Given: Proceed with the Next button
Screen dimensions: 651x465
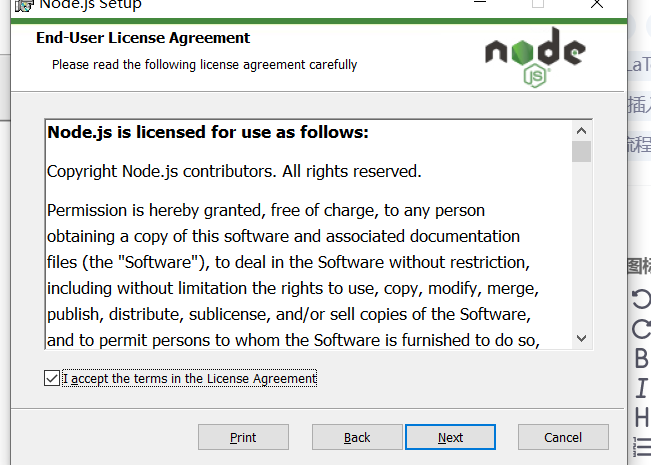Looking at the screenshot, I should (x=450, y=437).
